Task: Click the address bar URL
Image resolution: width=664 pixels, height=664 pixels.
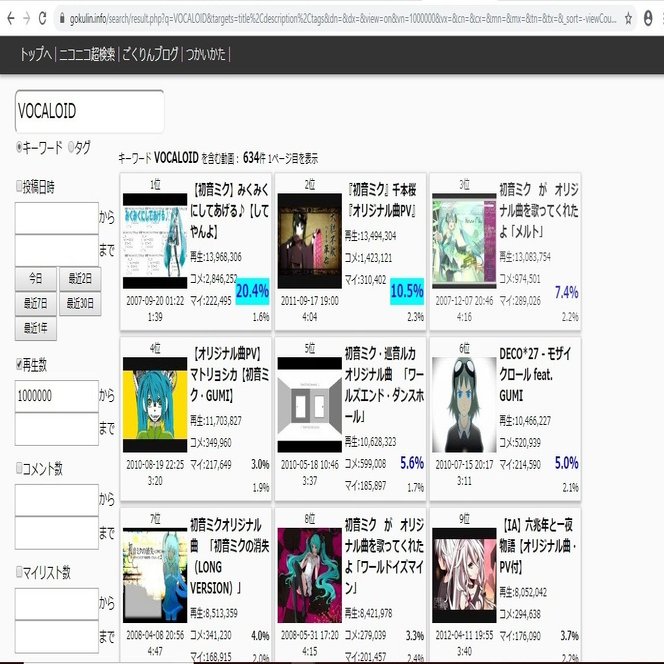Action: pos(343,19)
